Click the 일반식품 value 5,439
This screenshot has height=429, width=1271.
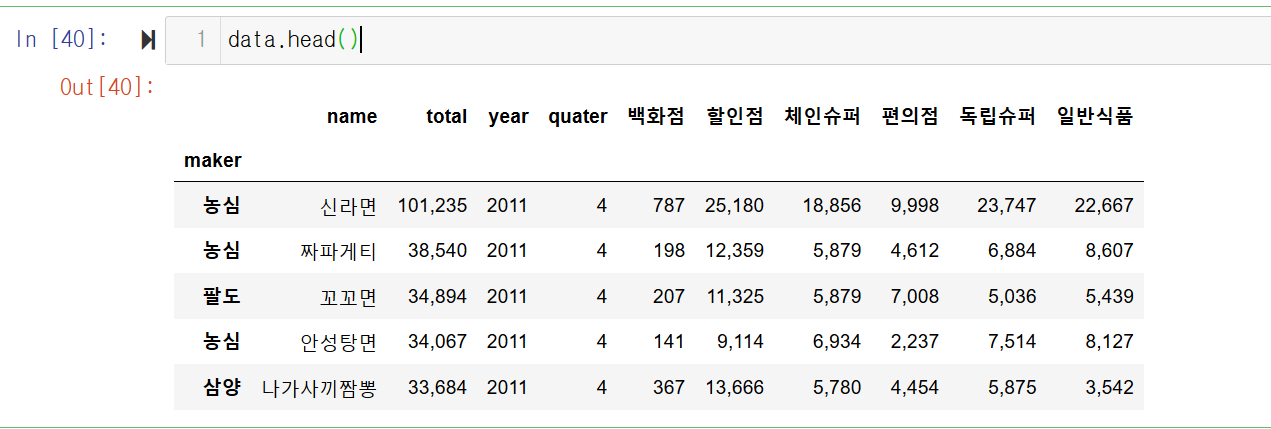1109,296
